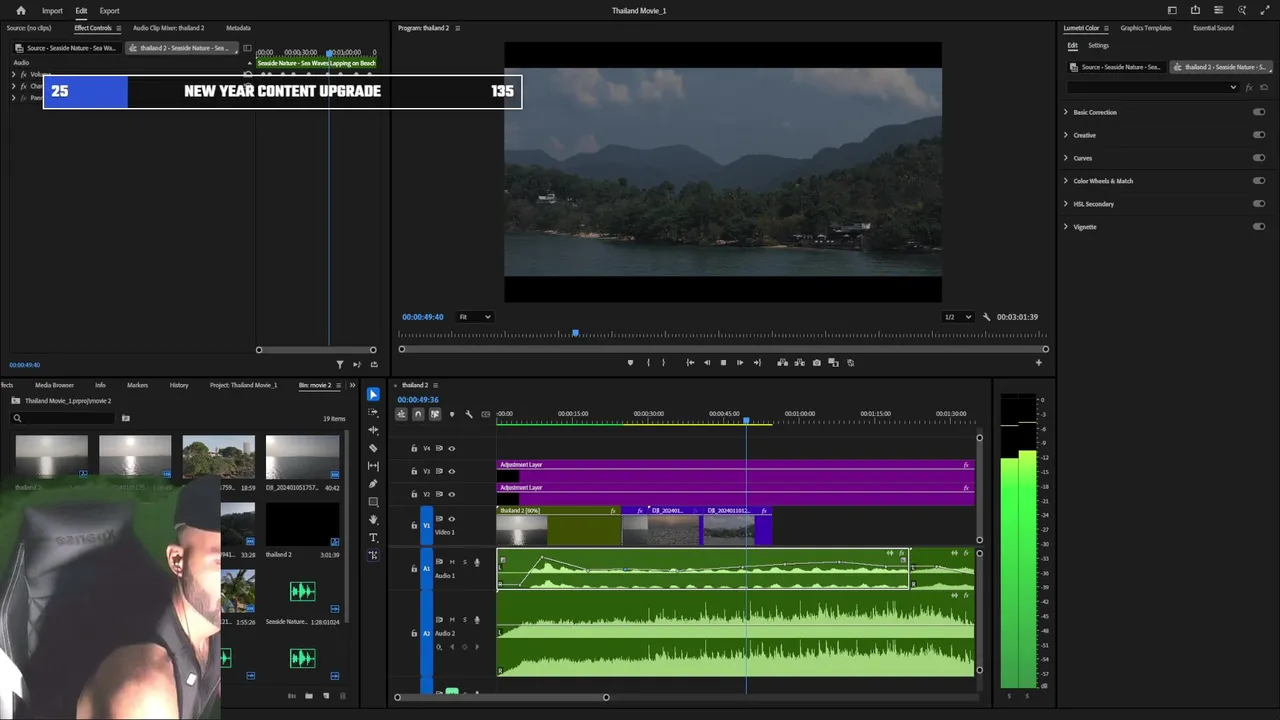The image size is (1280, 720).
Task: Expand the Creative section
Action: tap(1066, 135)
